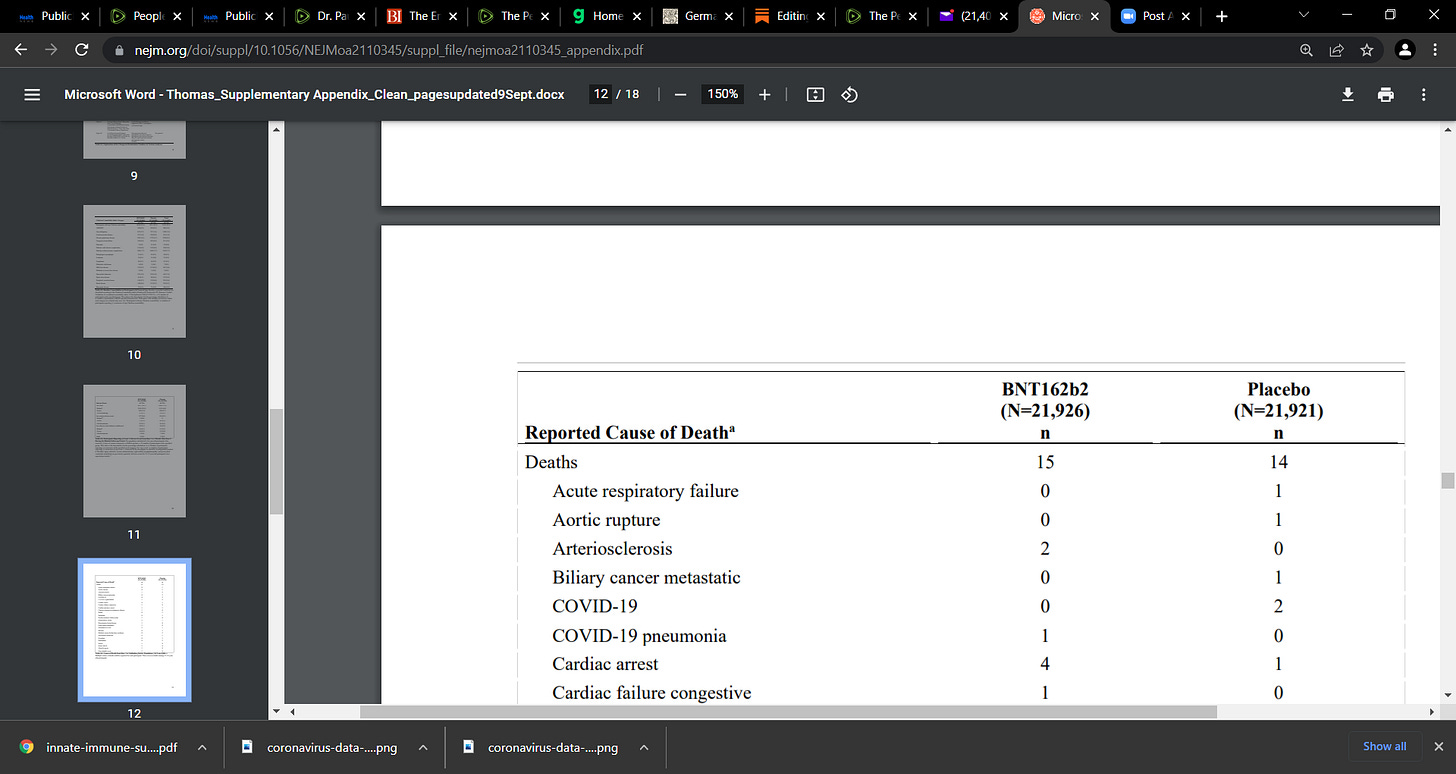1456x774 pixels.
Task: Expand options for innate-immune-su....pdf download
Action: coord(201,747)
